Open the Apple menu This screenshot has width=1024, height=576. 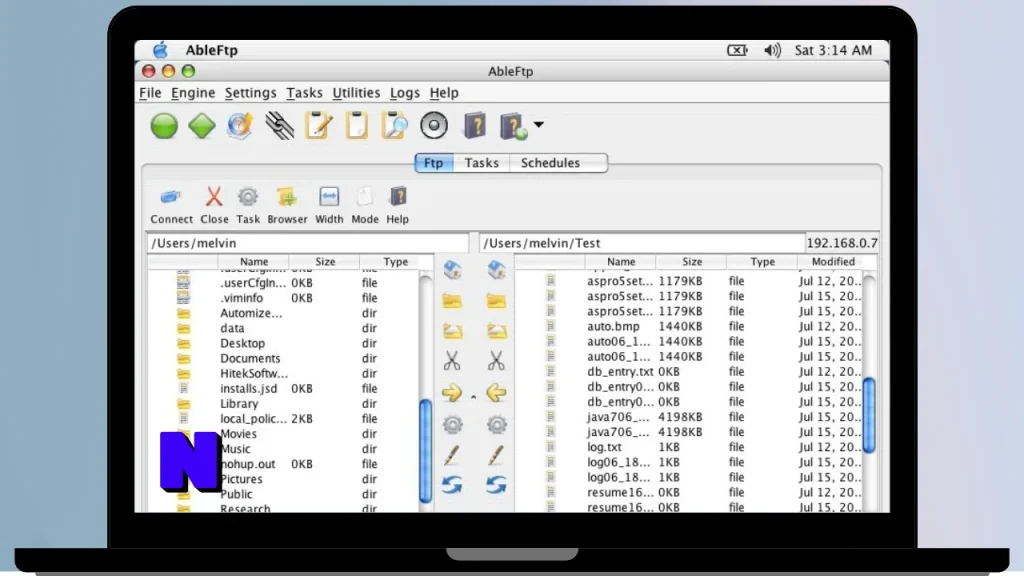[x=161, y=50]
